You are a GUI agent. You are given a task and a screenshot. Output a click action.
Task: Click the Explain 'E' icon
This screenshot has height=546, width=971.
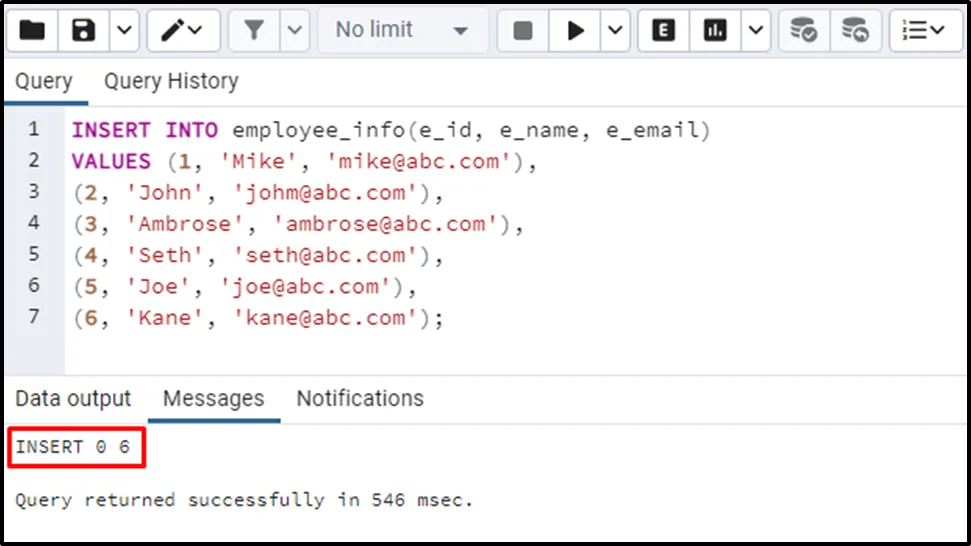pyautogui.click(x=662, y=30)
